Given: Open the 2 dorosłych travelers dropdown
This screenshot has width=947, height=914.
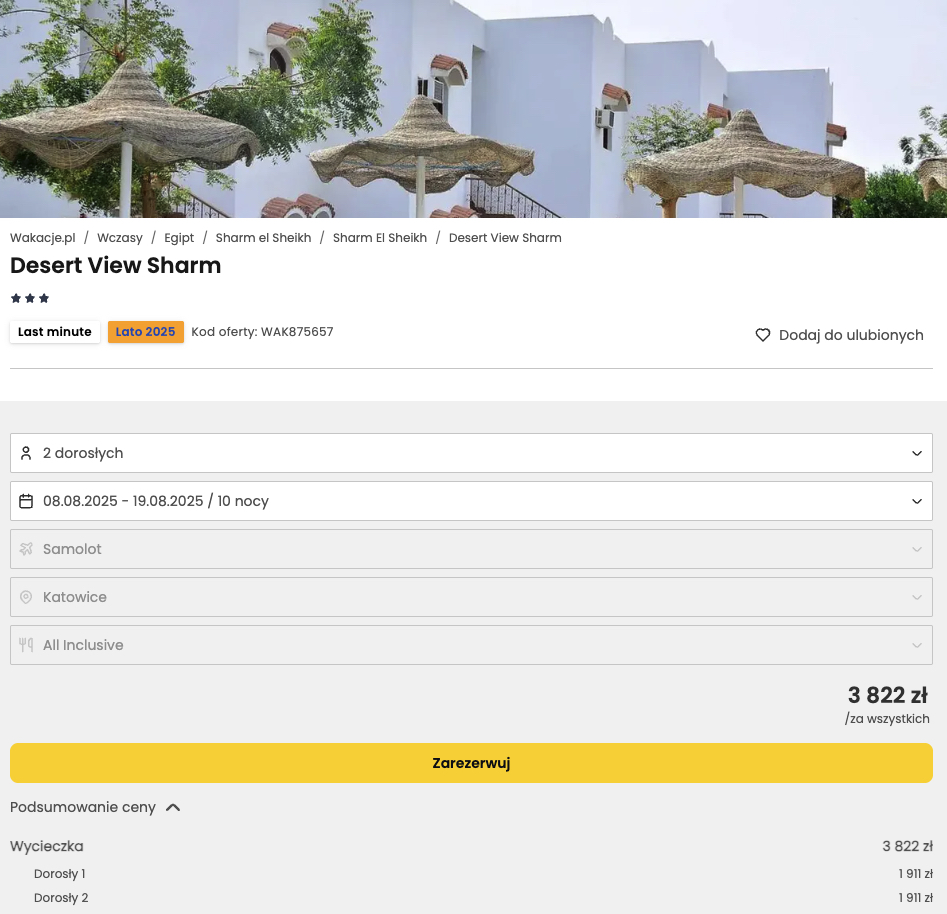Looking at the screenshot, I should [x=471, y=453].
